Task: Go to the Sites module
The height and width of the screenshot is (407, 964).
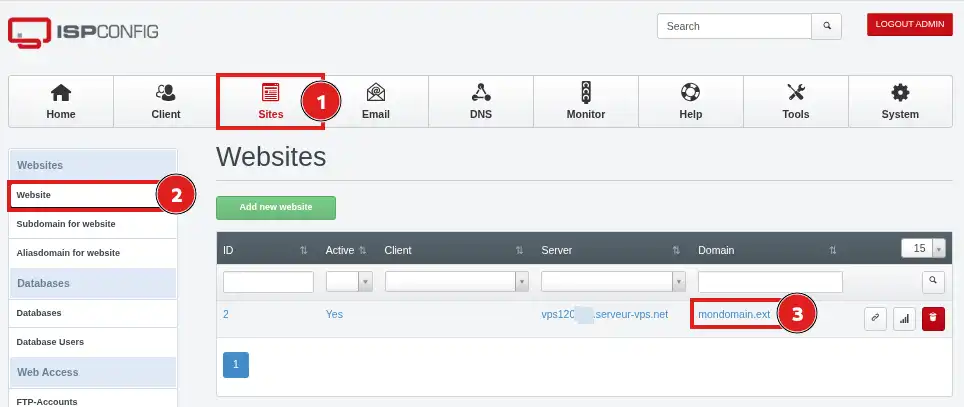Action: (271, 101)
